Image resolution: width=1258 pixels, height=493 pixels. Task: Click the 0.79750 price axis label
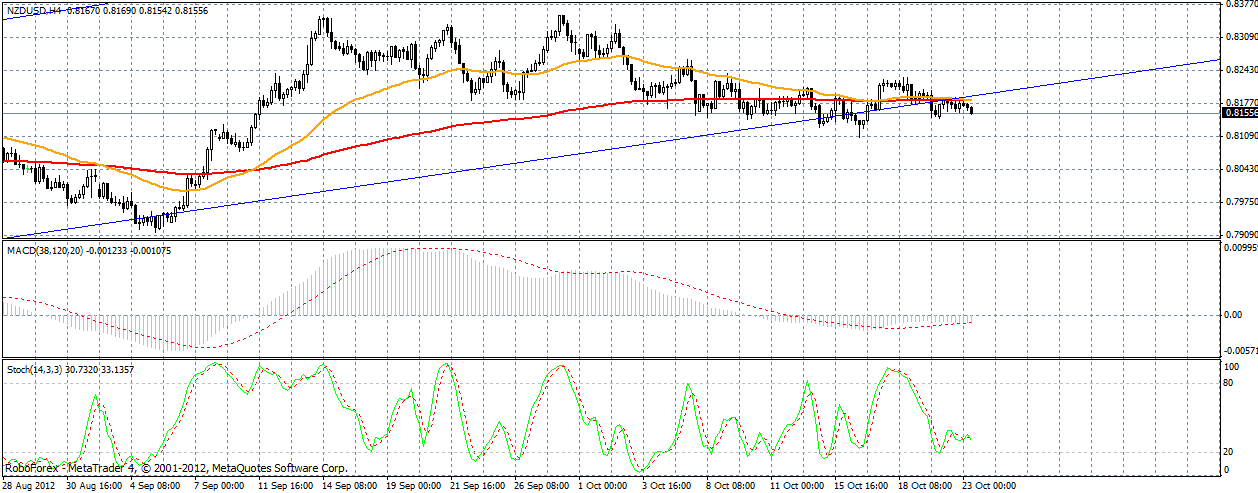[1240, 201]
